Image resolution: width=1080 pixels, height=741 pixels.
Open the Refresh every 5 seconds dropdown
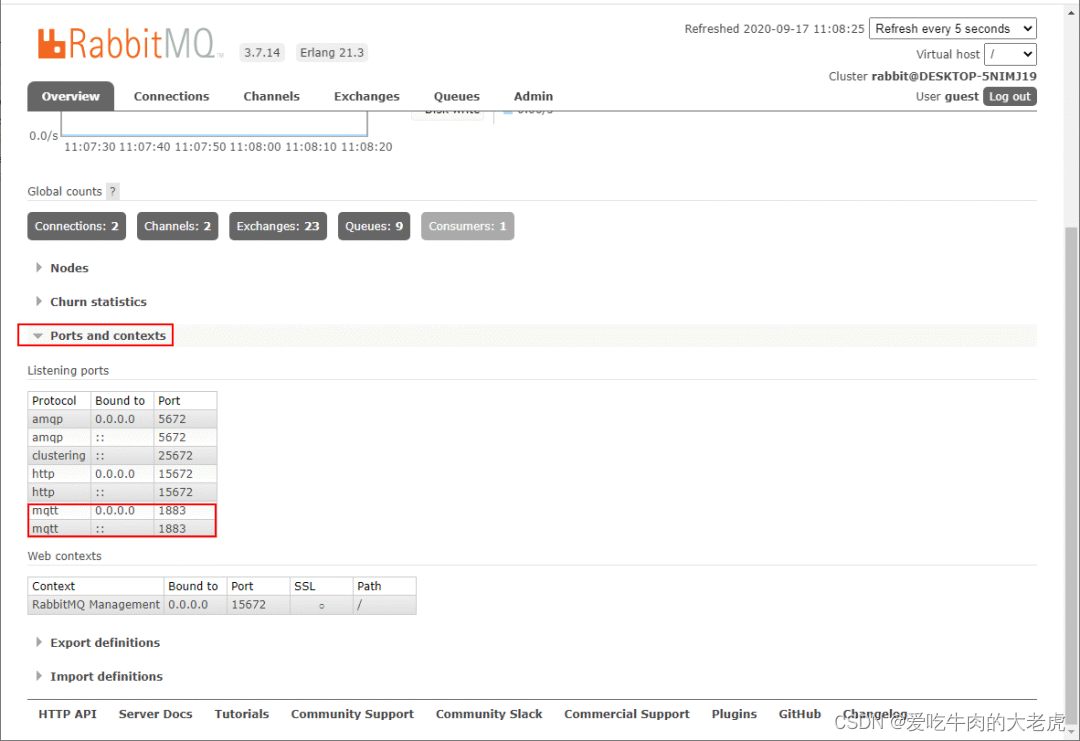tap(953, 28)
